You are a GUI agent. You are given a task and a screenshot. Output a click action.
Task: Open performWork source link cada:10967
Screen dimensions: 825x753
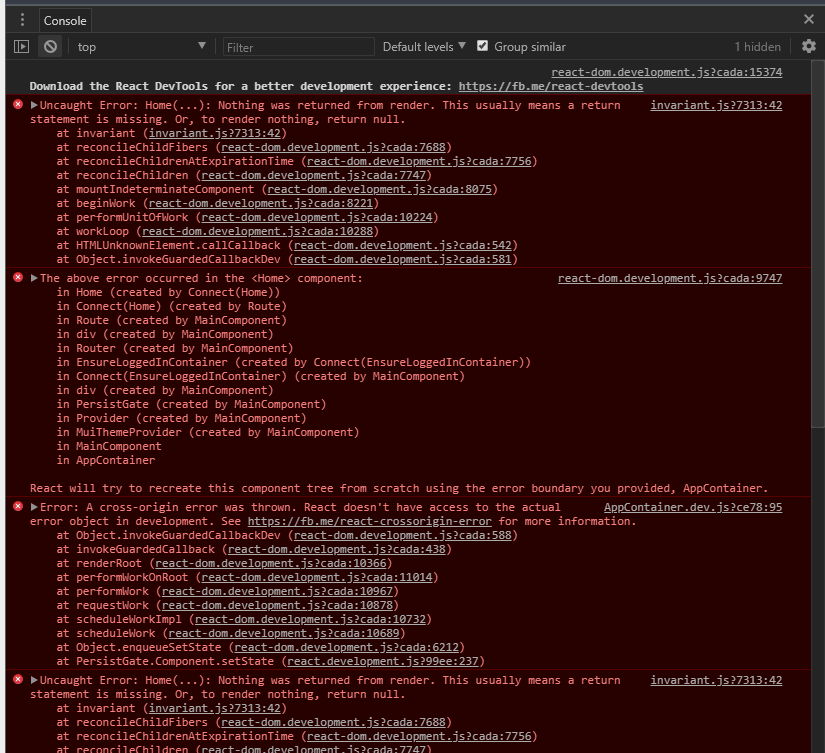(277, 591)
